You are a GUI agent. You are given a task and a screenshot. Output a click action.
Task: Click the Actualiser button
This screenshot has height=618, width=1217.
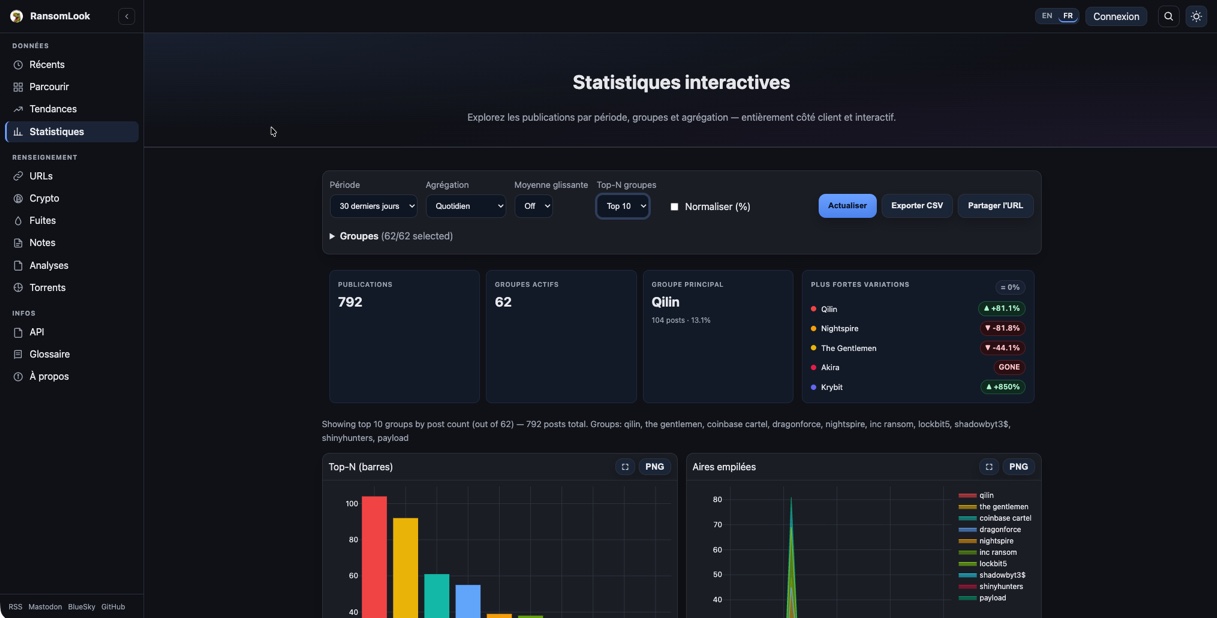847,206
